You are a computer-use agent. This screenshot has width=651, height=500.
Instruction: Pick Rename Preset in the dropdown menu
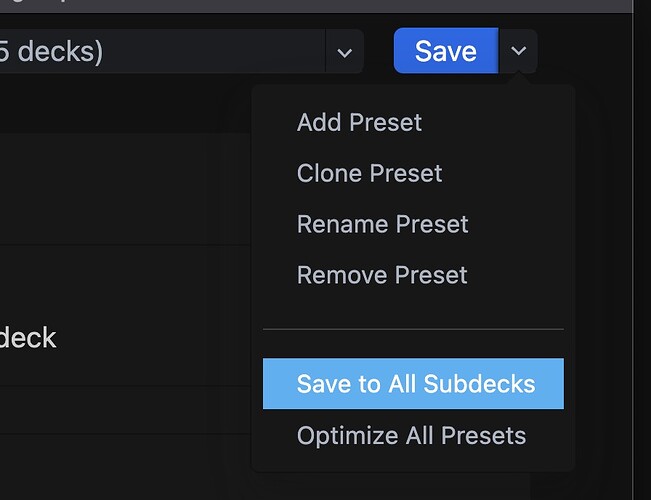pyautogui.click(x=382, y=224)
